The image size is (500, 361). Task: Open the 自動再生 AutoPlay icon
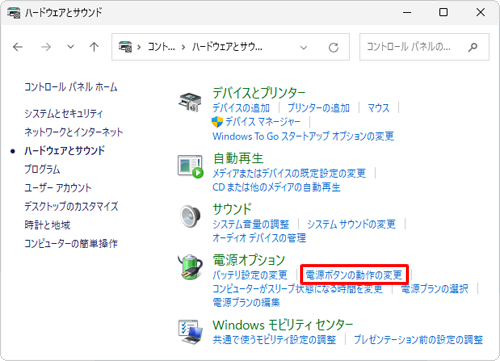tap(190, 166)
